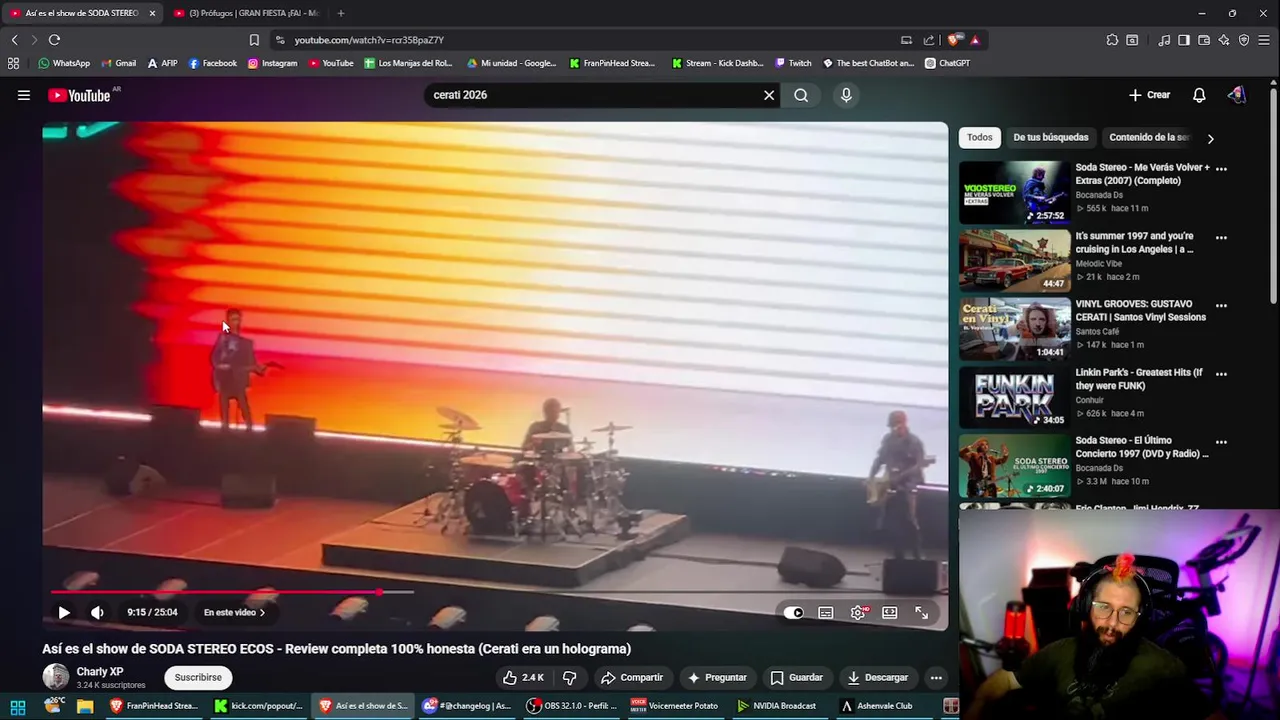Switch to OBS 32.1.0 taskbar window
The height and width of the screenshot is (720, 1280).
[x=573, y=706]
